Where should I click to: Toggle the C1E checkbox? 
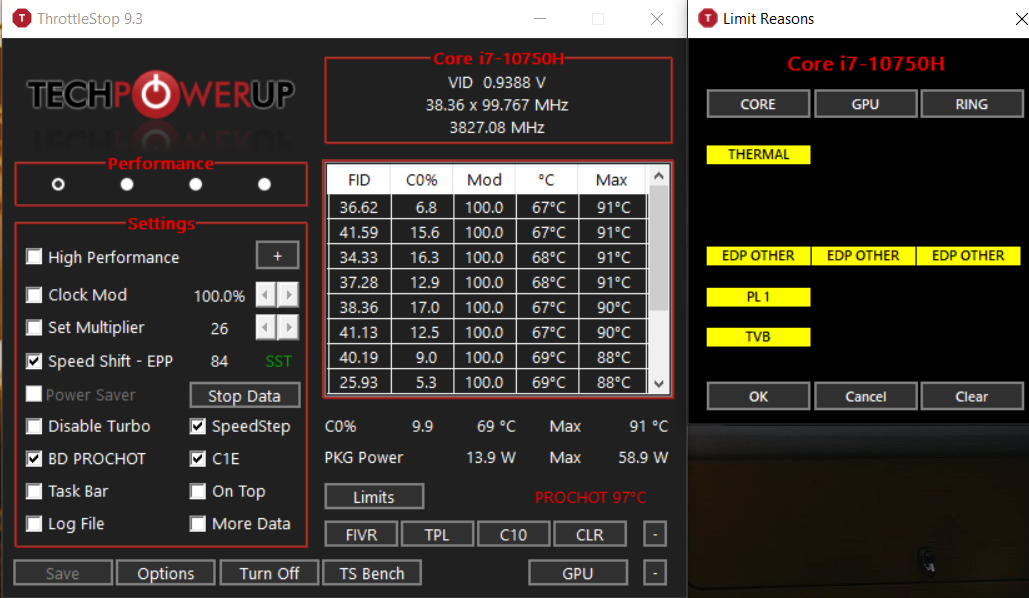point(198,458)
